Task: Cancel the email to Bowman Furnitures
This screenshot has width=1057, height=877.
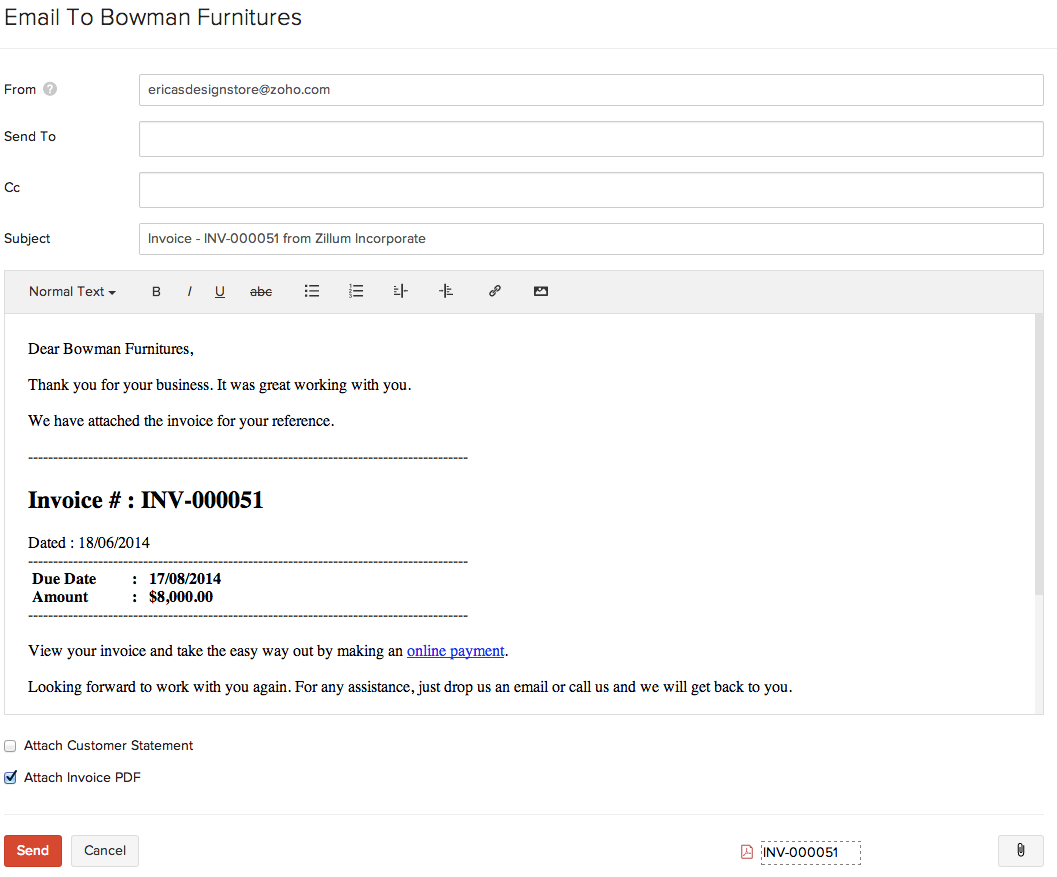Action: tap(105, 851)
